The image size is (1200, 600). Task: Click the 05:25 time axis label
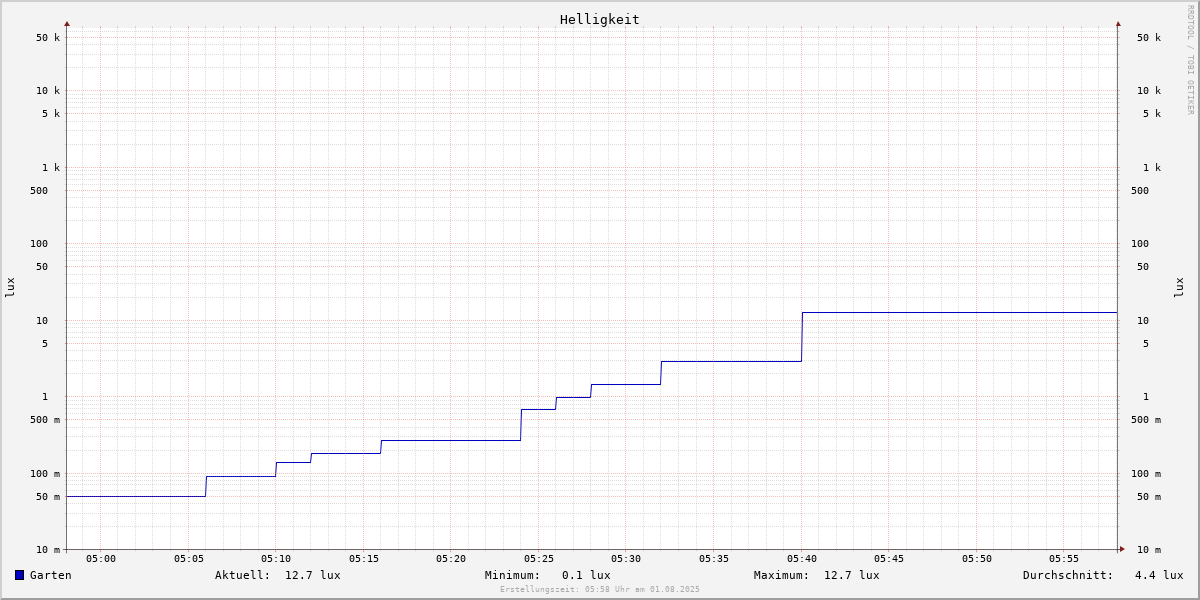(x=539, y=558)
